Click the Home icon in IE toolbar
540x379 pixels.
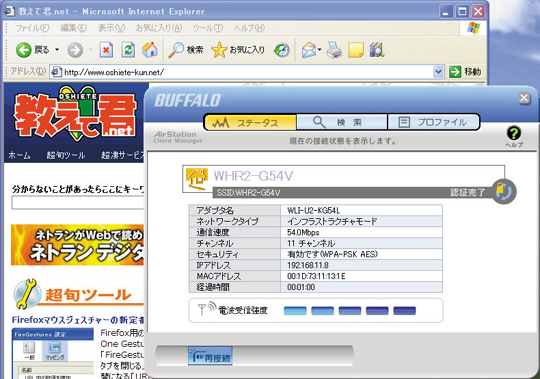pos(150,50)
